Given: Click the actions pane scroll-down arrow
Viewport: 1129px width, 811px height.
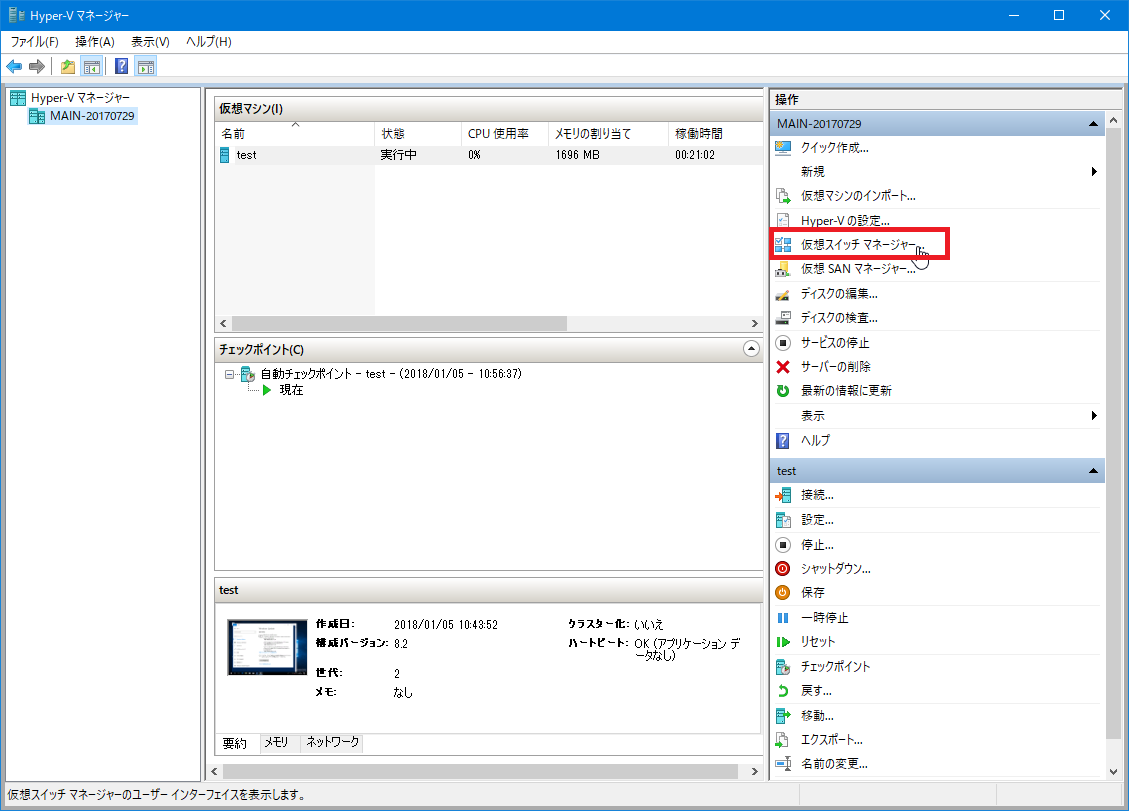Looking at the screenshot, I should pyautogui.click(x=1113, y=771).
